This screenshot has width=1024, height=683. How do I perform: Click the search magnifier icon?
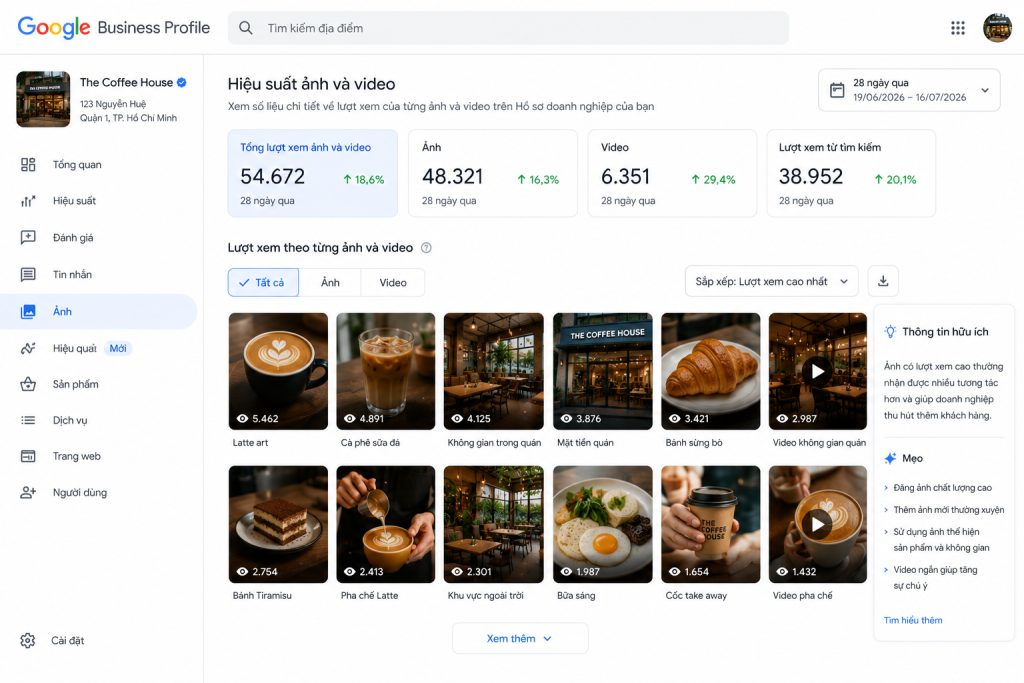coord(246,28)
